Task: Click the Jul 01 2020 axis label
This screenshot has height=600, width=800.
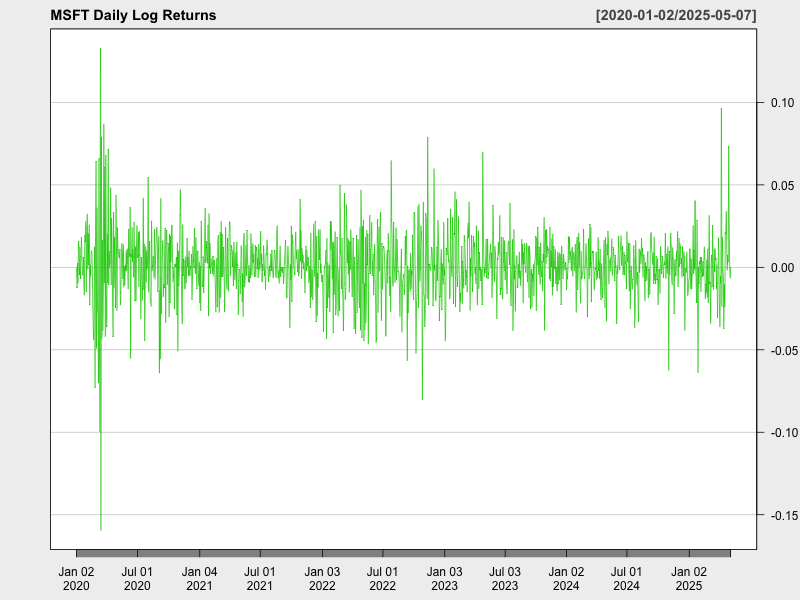Action: [137, 579]
